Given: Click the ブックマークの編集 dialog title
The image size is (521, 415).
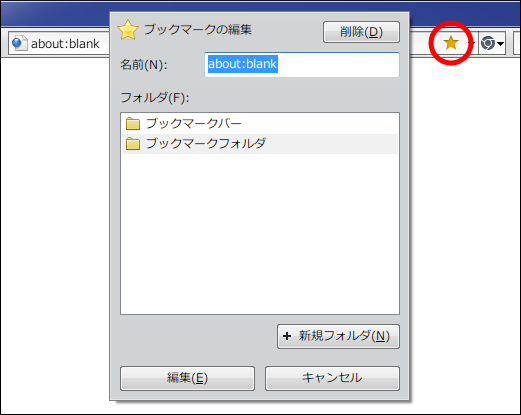Looking at the screenshot, I should [x=198, y=30].
